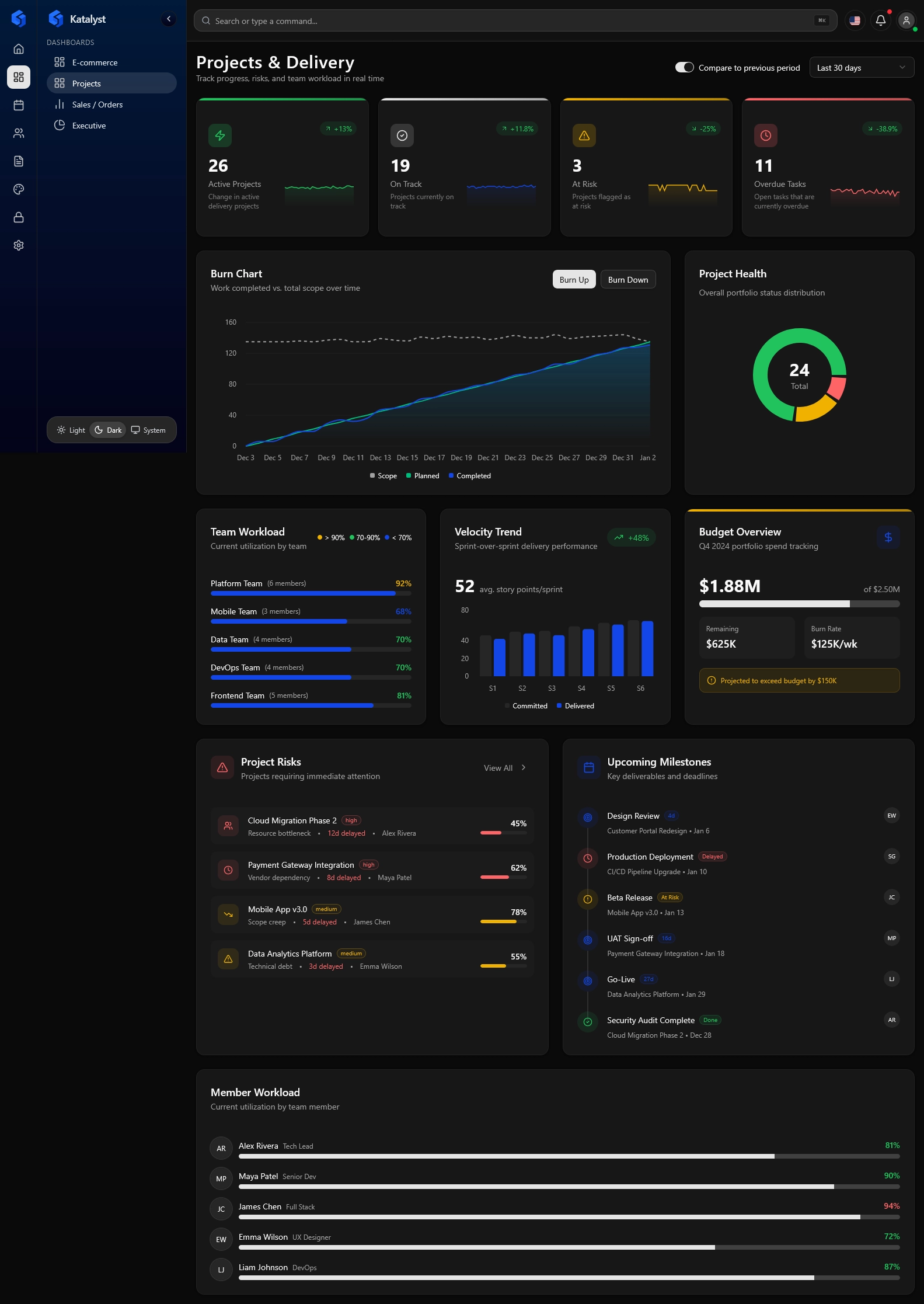Click the US flag language icon
Image resolution: width=924 pixels, height=1304 pixels.
coord(855,20)
